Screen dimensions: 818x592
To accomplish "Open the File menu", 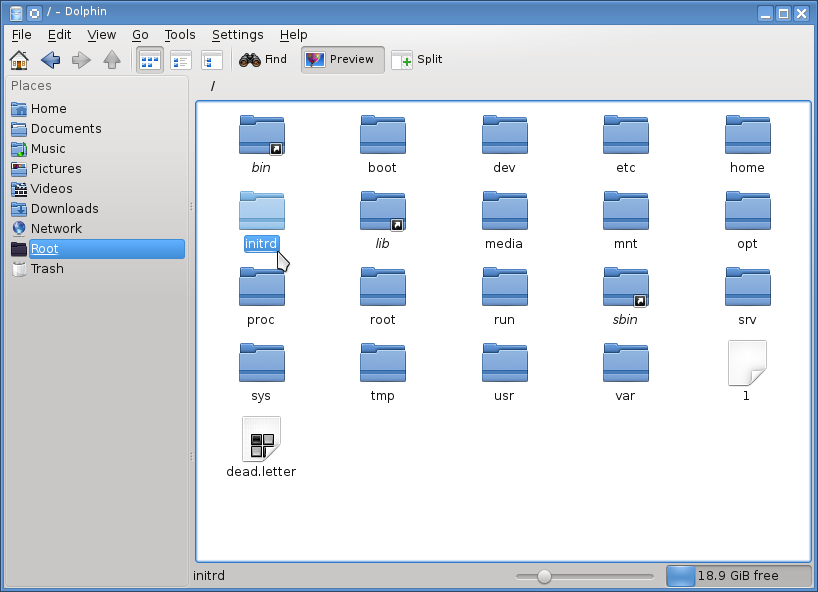I will click(x=21, y=35).
